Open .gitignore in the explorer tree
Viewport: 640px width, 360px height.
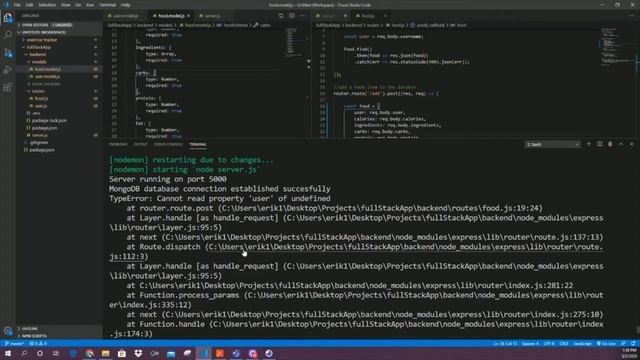(x=59, y=142)
